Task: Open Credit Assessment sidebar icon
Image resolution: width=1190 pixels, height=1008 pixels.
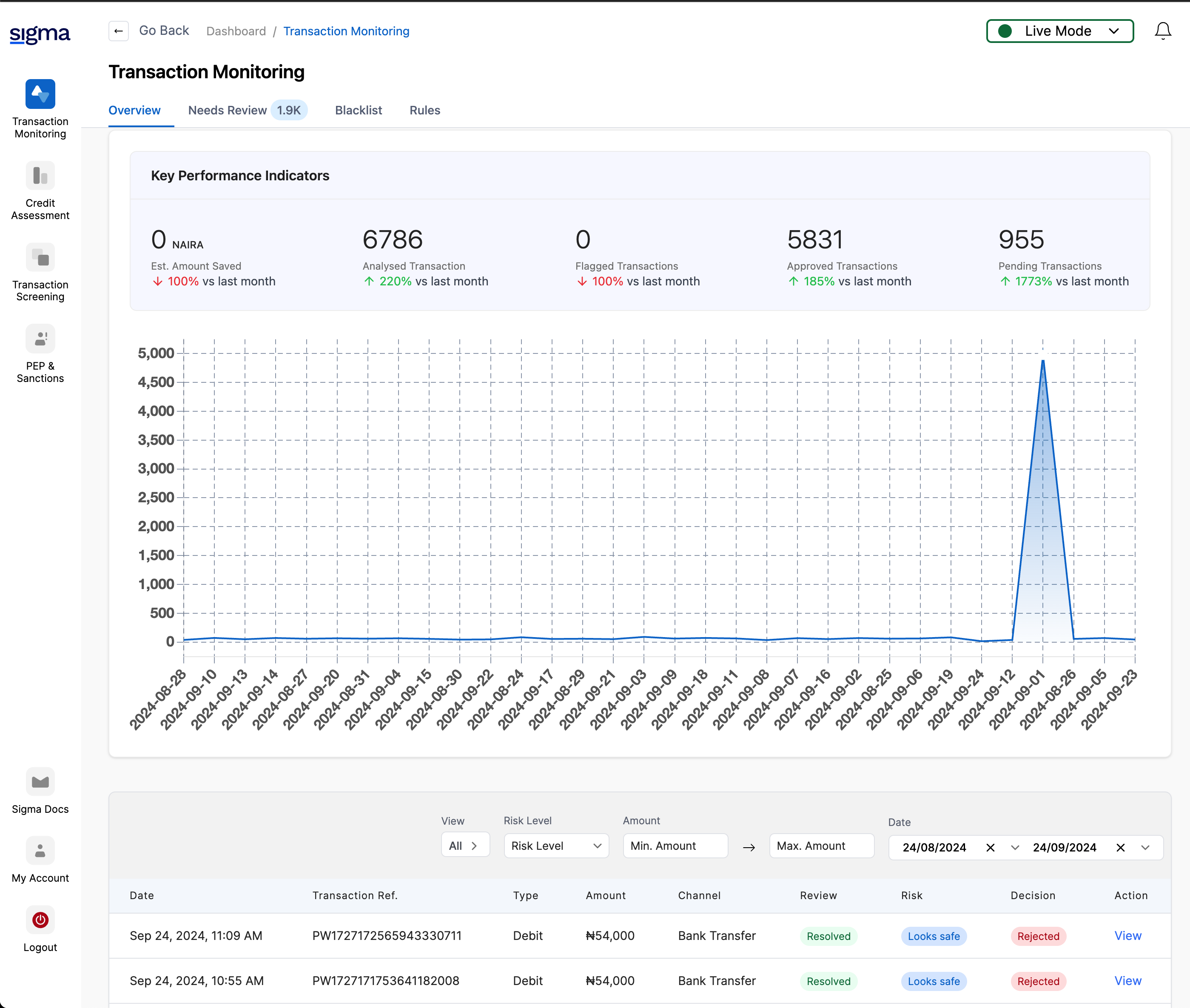Action: tap(40, 176)
